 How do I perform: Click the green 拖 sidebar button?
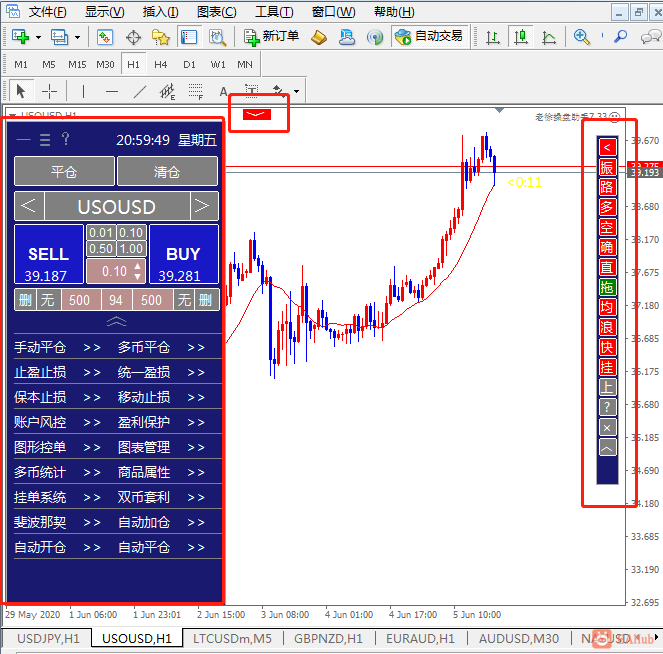(607, 287)
